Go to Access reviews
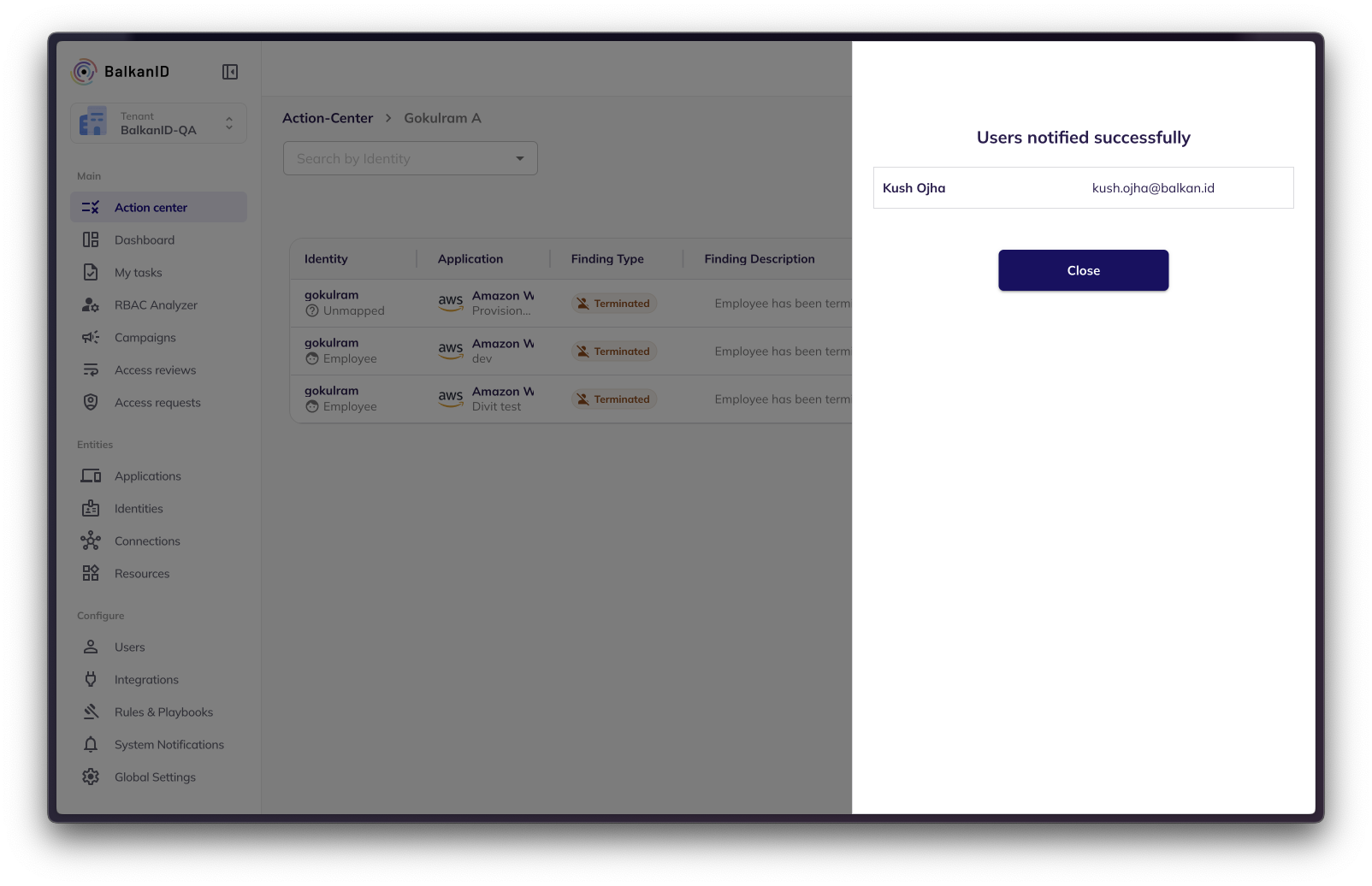The image size is (1372, 886). point(155,370)
